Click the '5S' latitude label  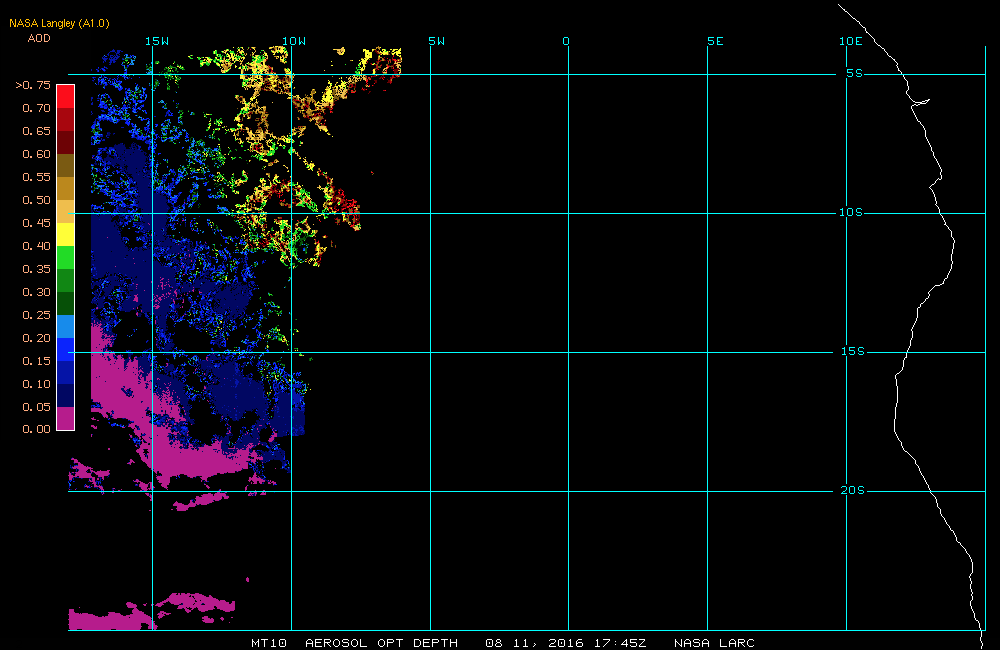point(855,73)
